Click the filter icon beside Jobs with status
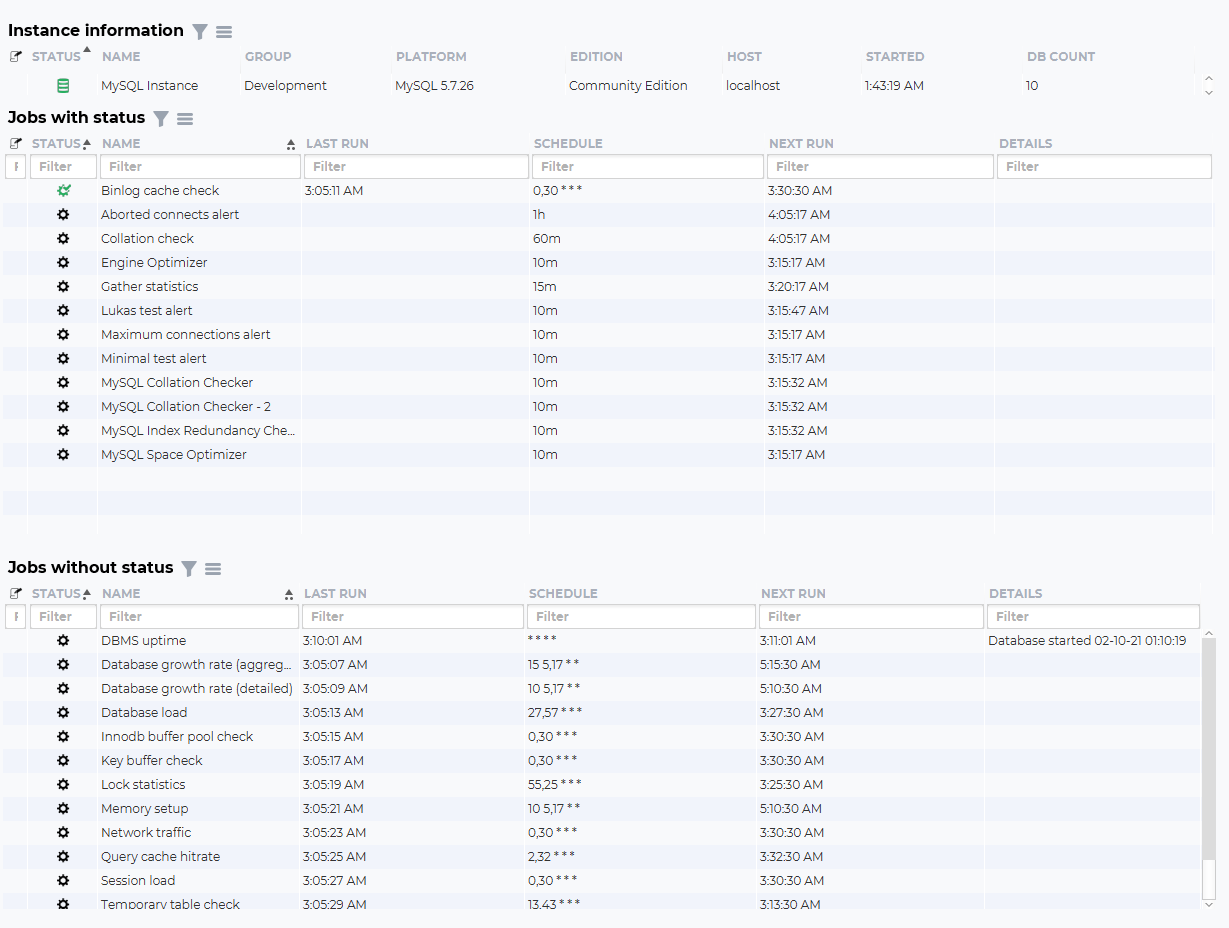 161,119
